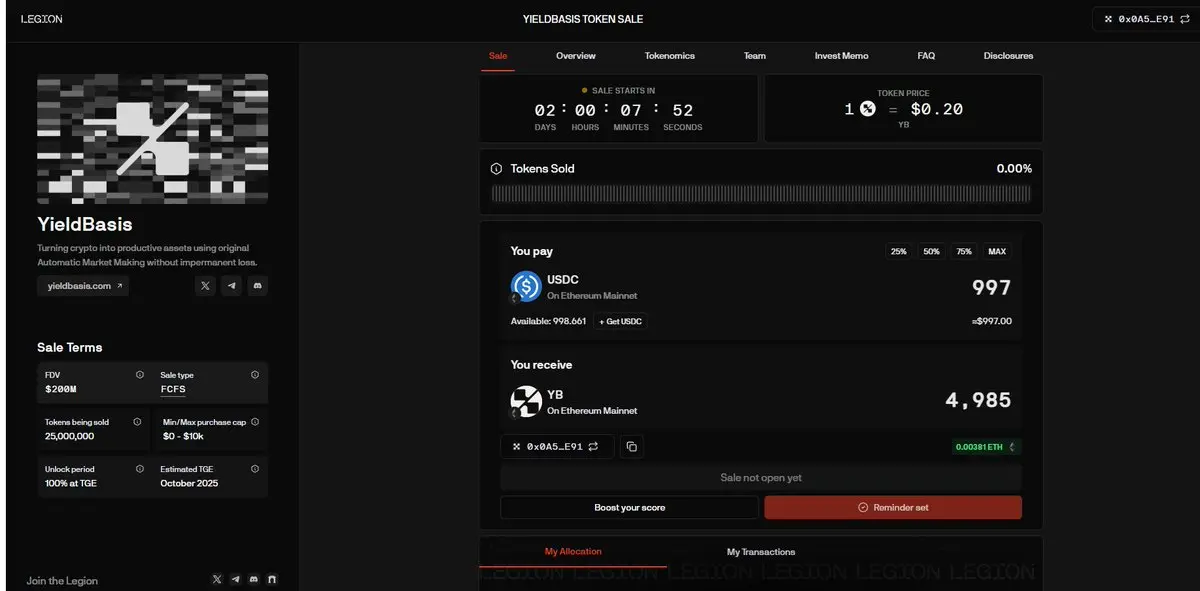Switch to the Sale tab
The height and width of the screenshot is (591, 1200).
coord(498,56)
